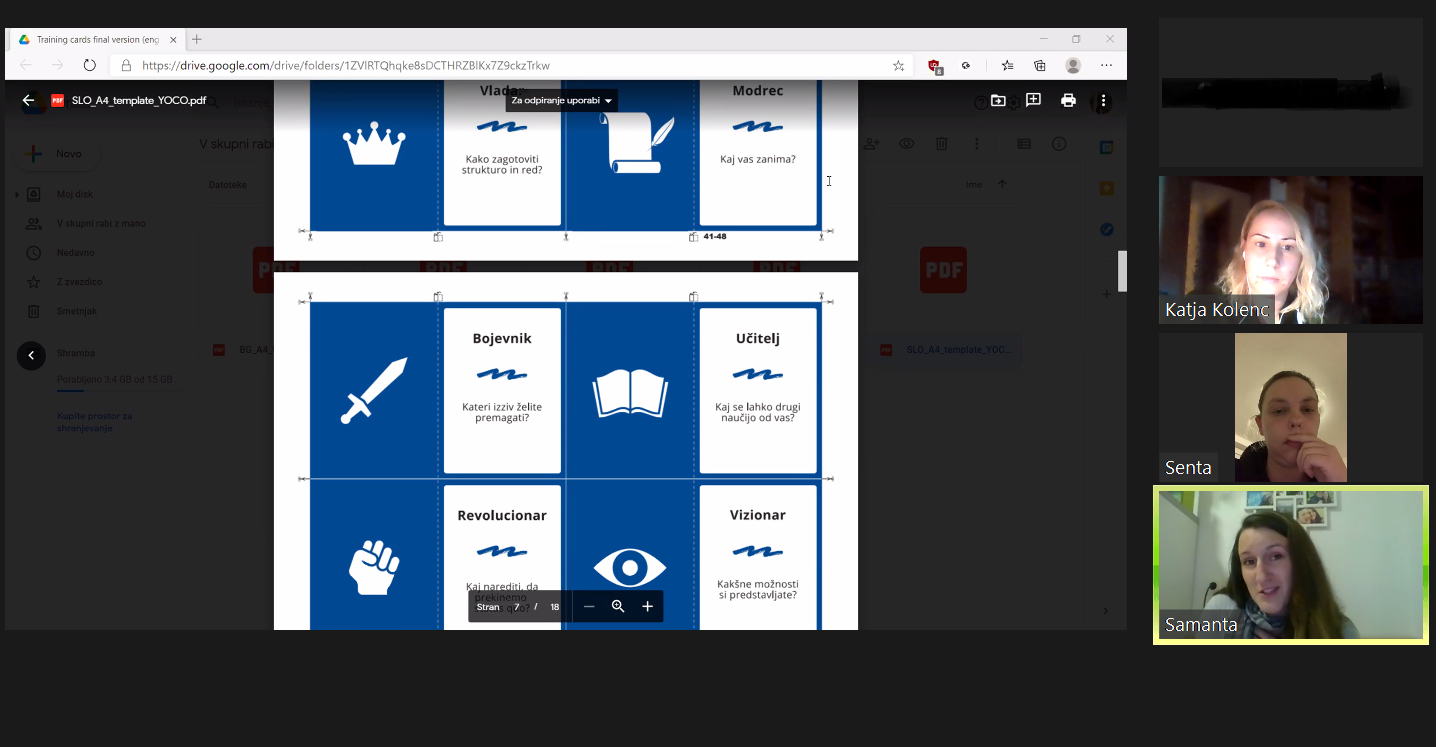Select Senta's video tile
The width and height of the screenshot is (1440, 747).
(1290, 407)
